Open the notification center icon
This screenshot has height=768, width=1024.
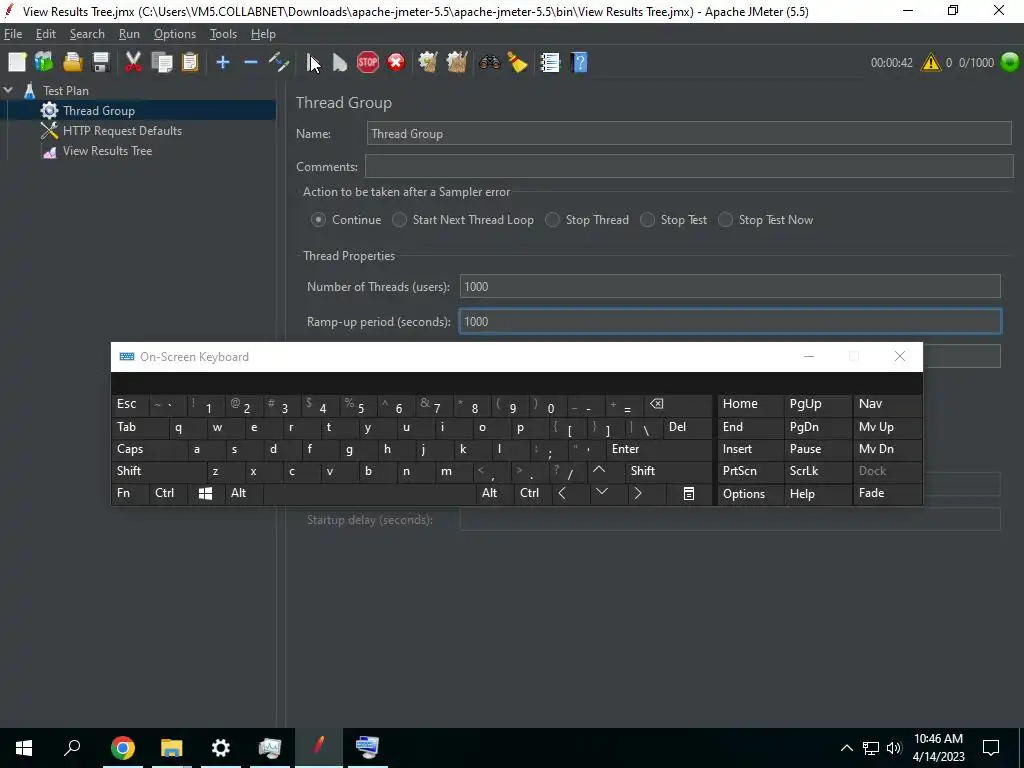click(x=991, y=748)
